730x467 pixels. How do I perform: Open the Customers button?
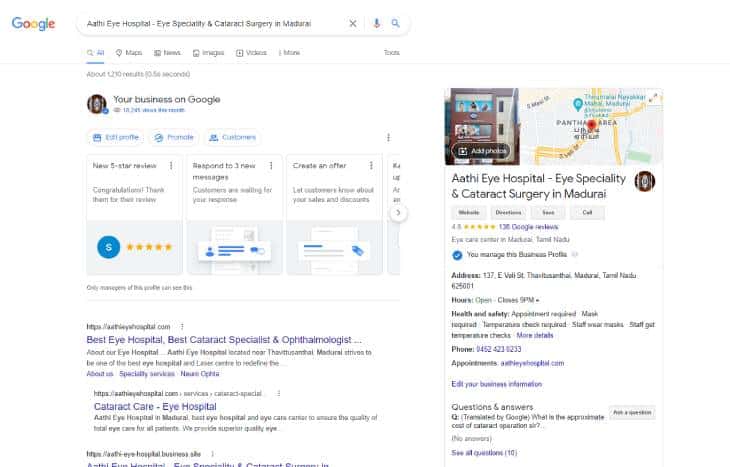click(x=232, y=137)
